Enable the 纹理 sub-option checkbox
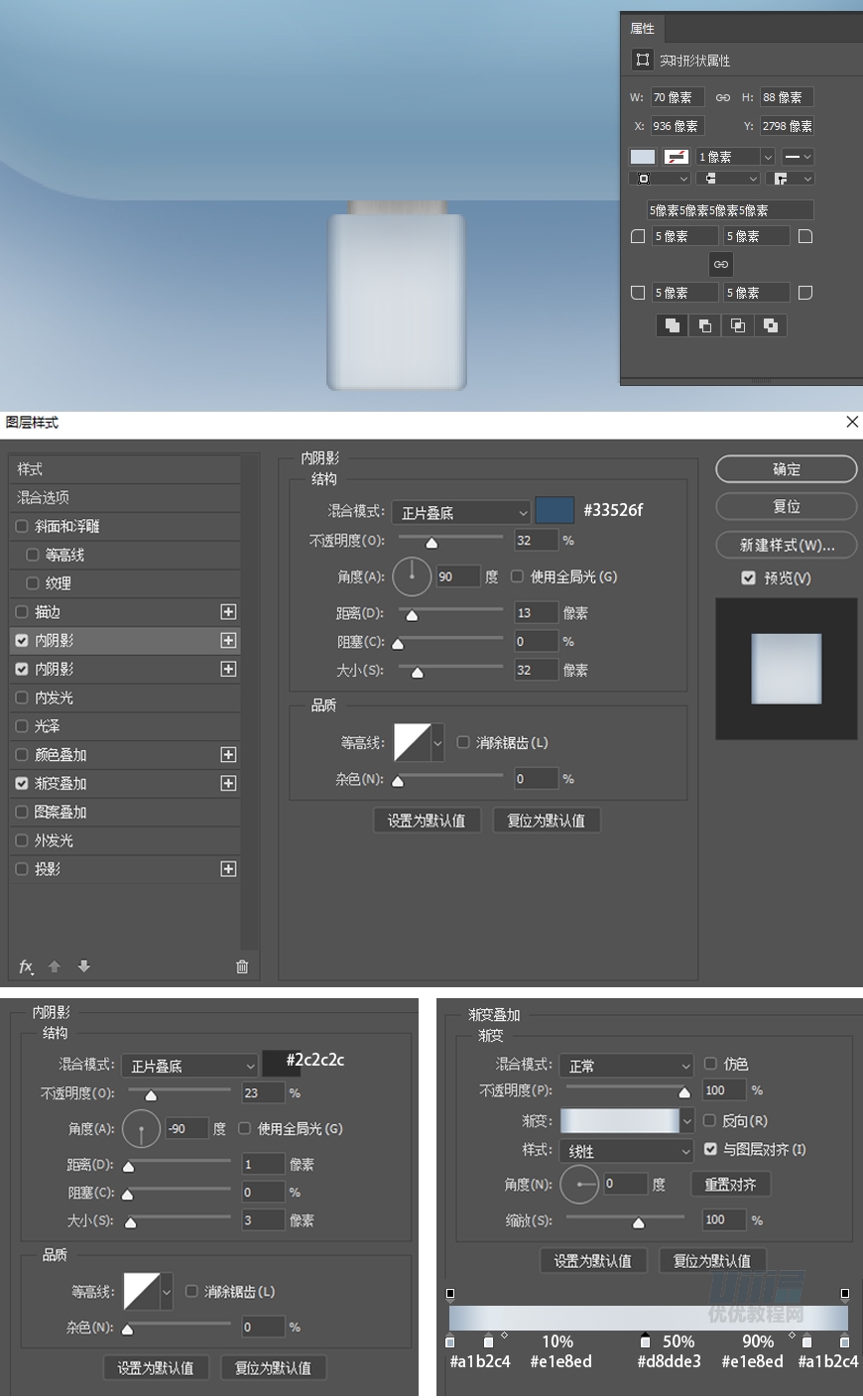The width and height of the screenshot is (863, 1400). tap(33, 583)
